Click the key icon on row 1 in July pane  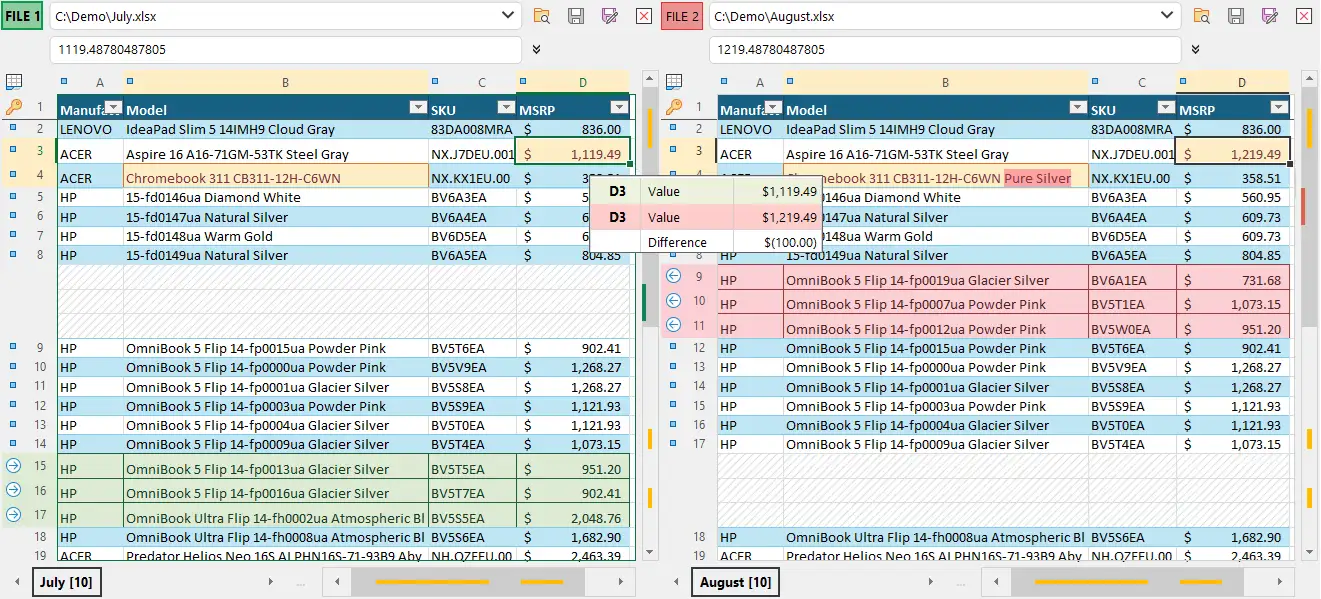(13, 107)
